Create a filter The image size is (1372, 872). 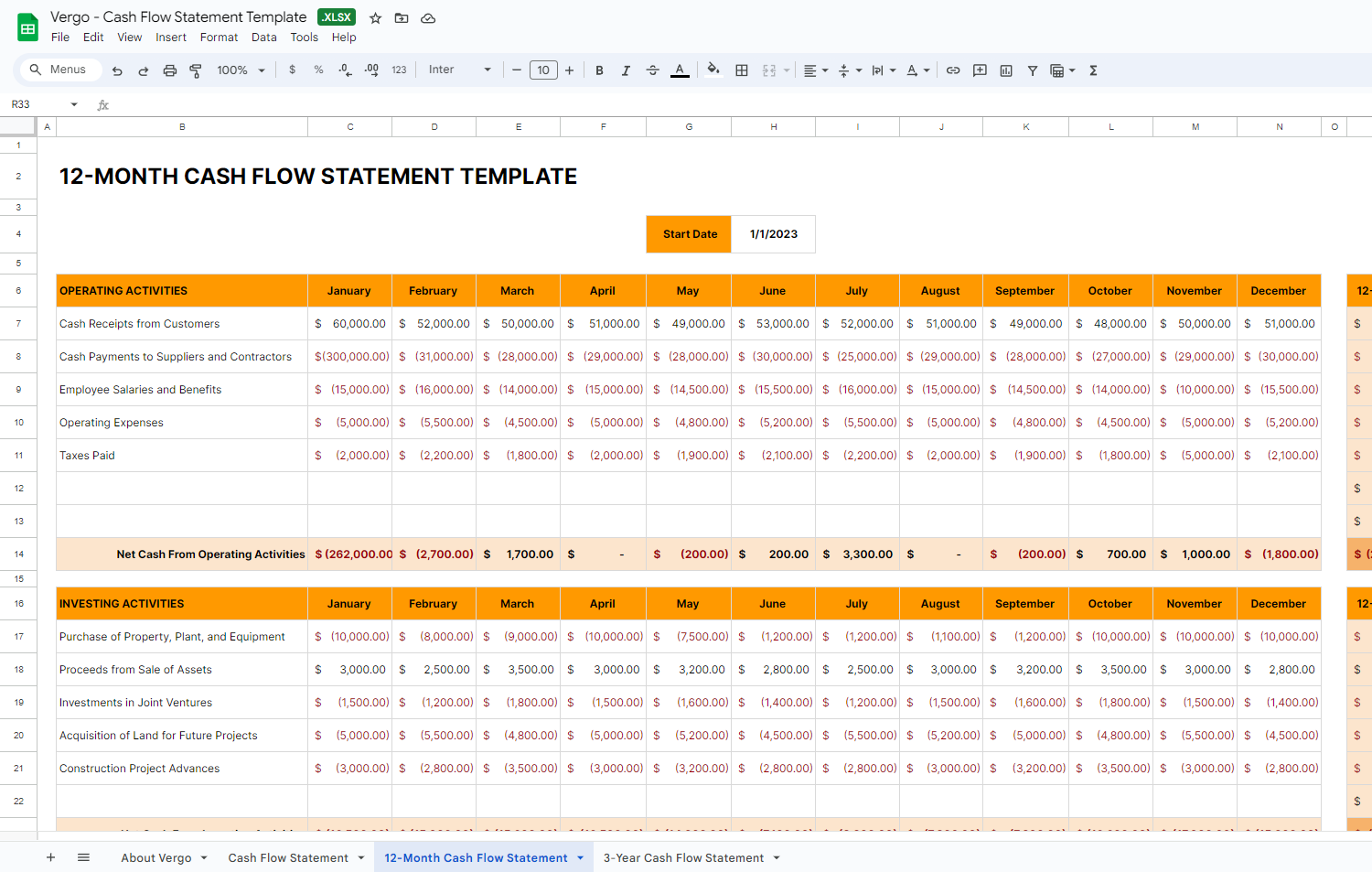(1032, 70)
